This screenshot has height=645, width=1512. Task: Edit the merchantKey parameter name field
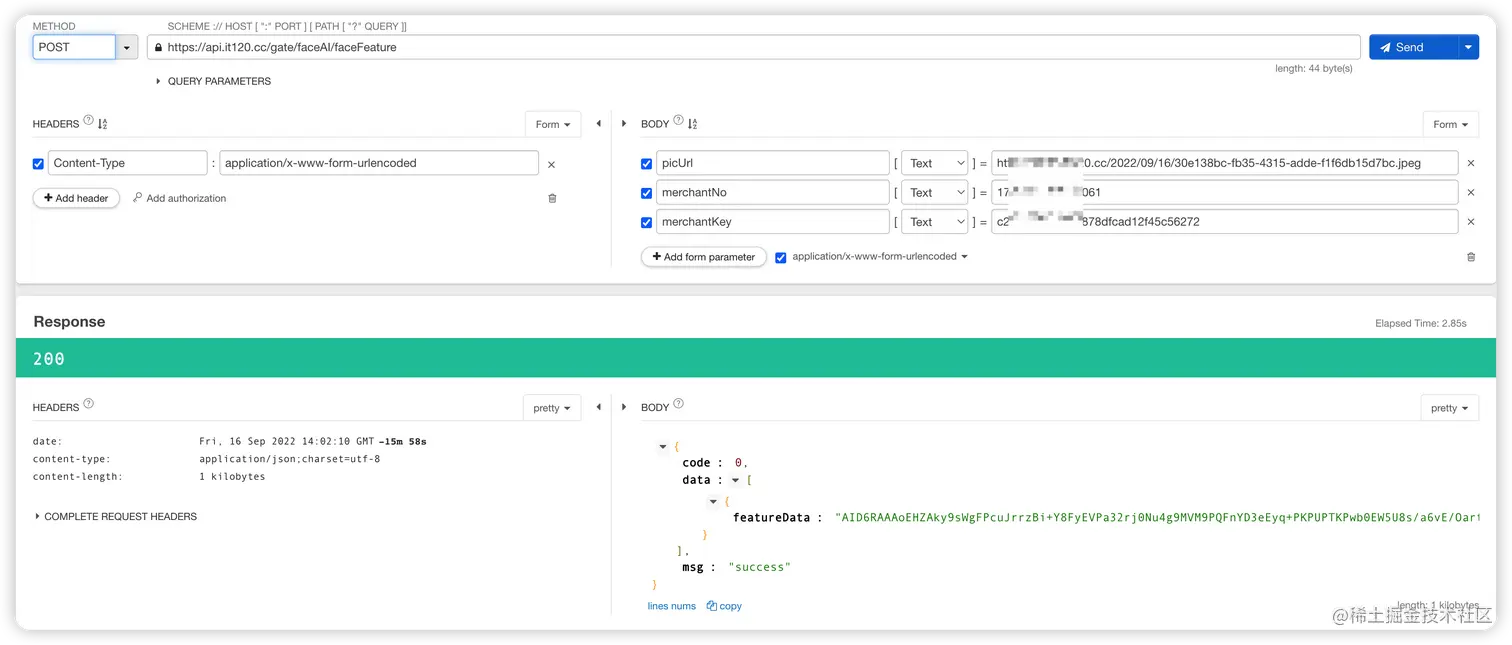tap(773, 222)
